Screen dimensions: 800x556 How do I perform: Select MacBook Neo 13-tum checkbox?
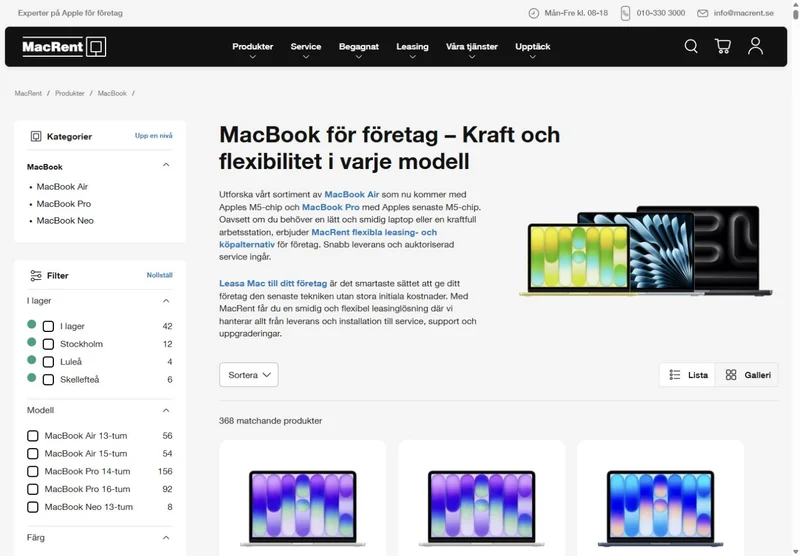(33, 508)
